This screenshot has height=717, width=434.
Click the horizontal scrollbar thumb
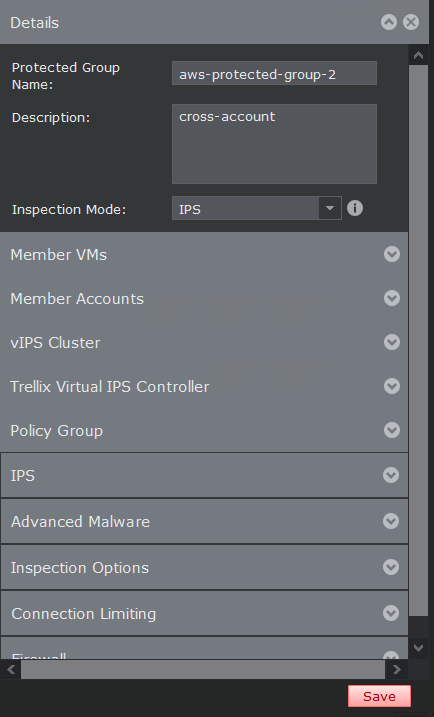coord(203,669)
